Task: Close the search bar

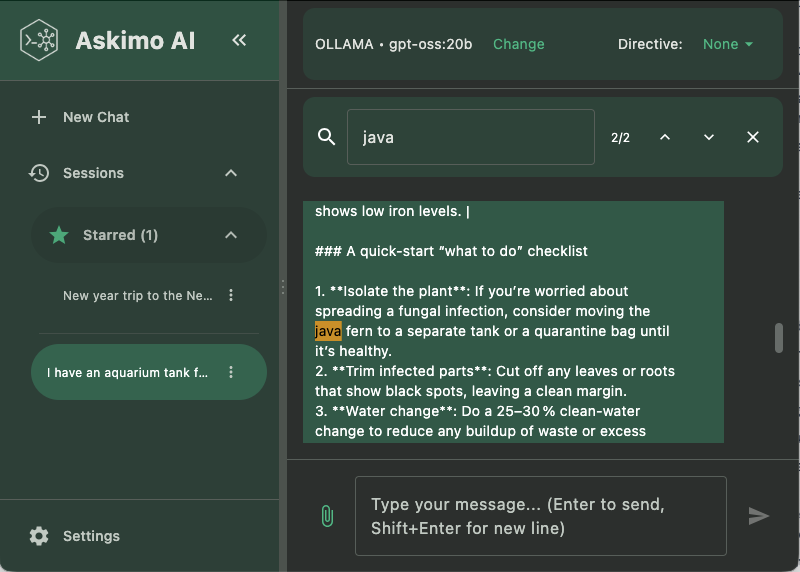Action: (753, 137)
